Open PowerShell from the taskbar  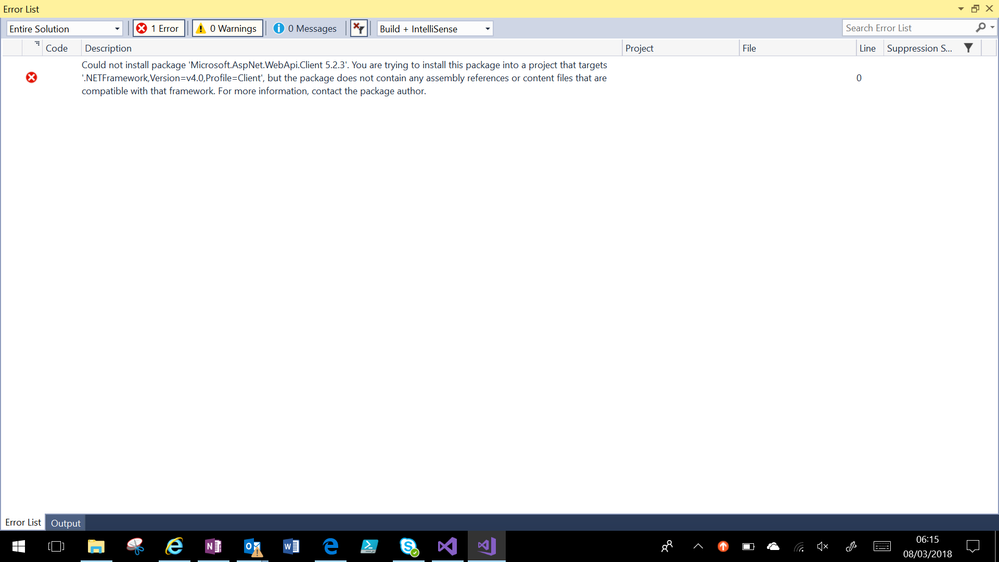370,547
